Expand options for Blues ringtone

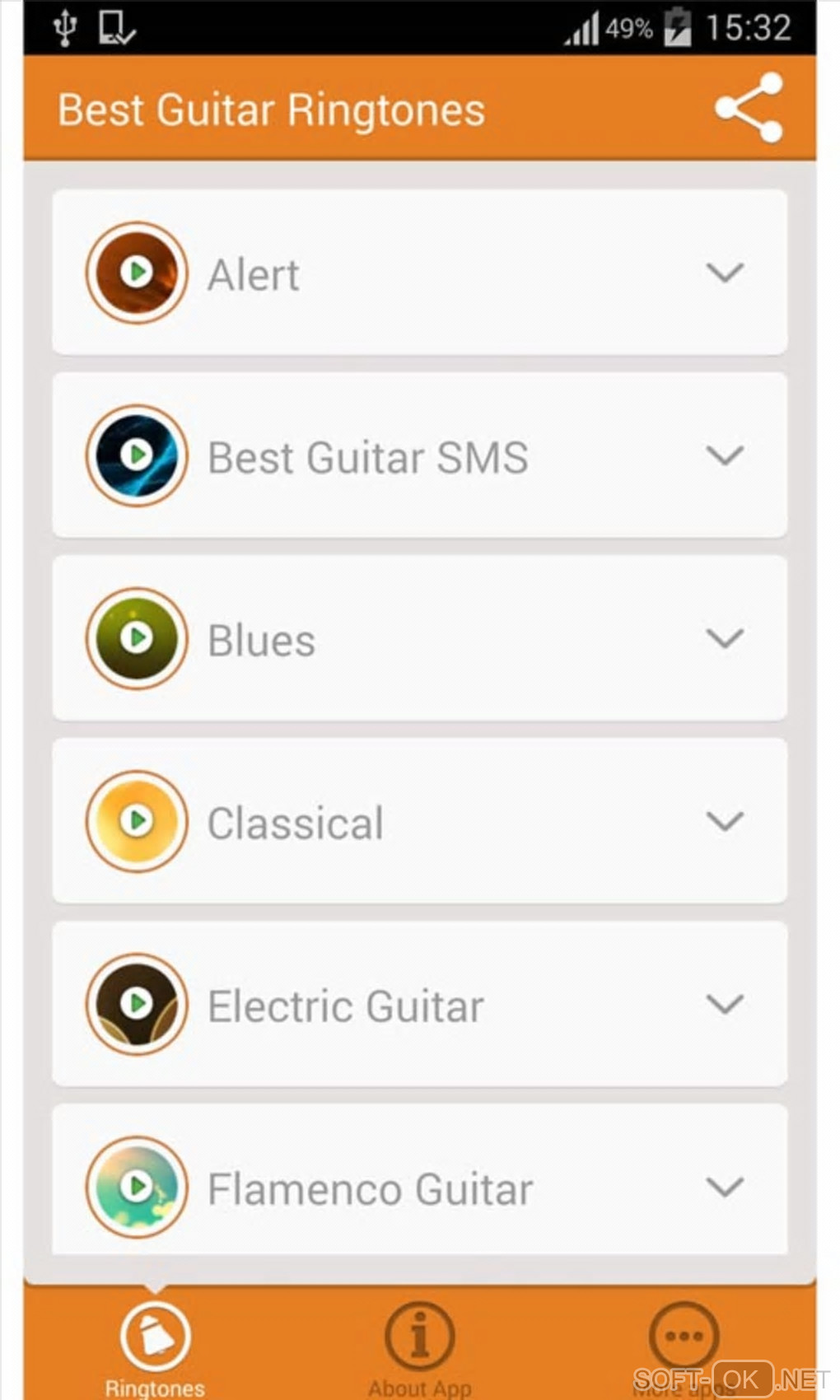(725, 638)
